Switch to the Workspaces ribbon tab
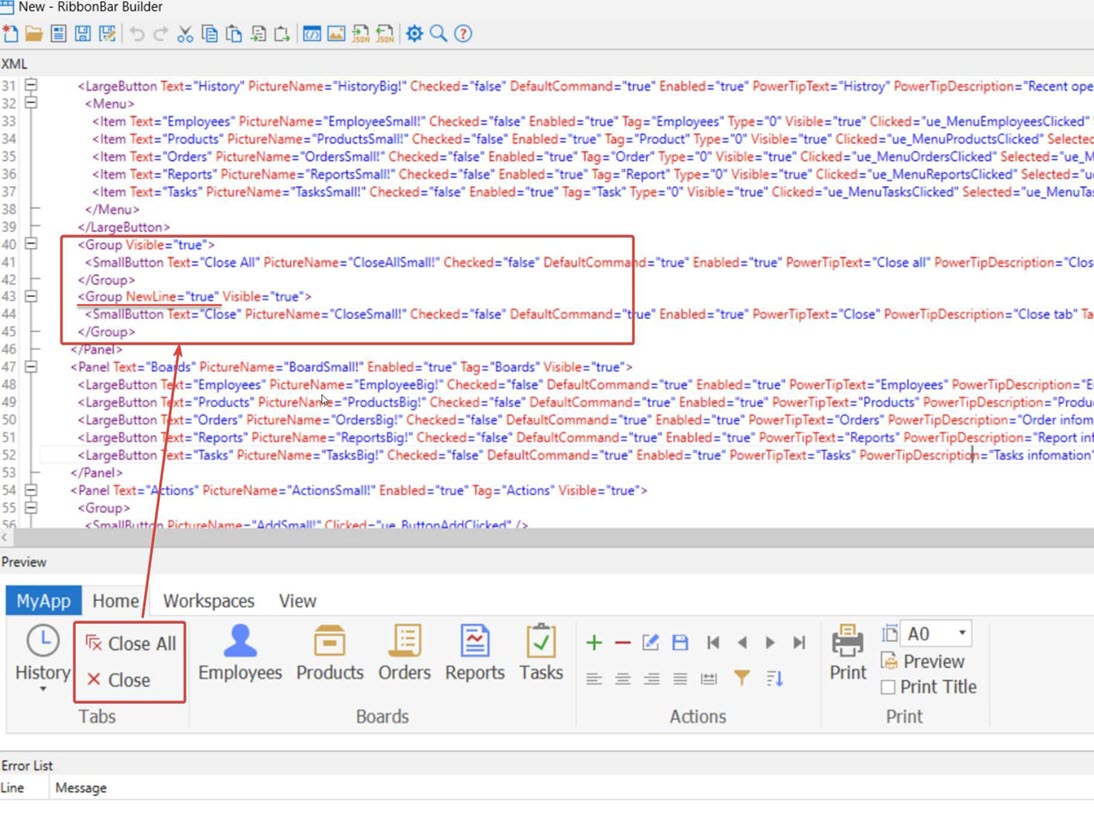The height and width of the screenshot is (835, 1094). 208,601
